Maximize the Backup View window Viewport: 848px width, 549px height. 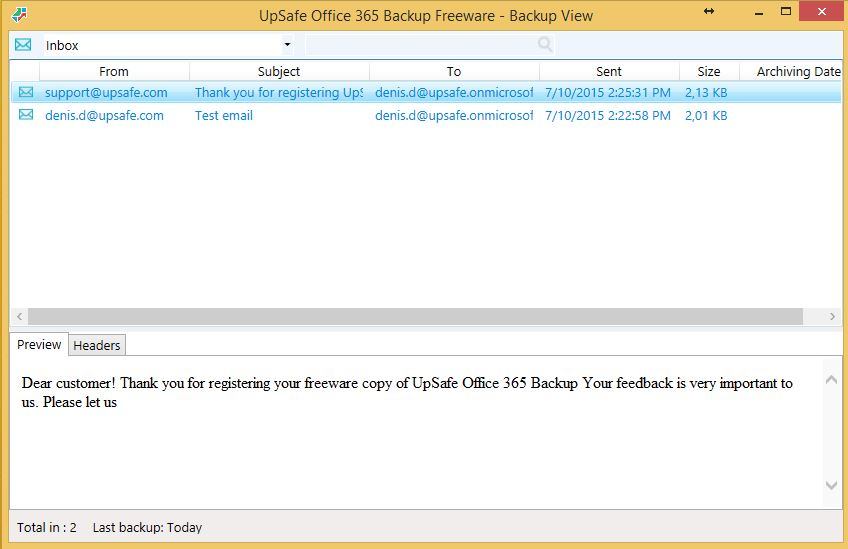[786, 11]
